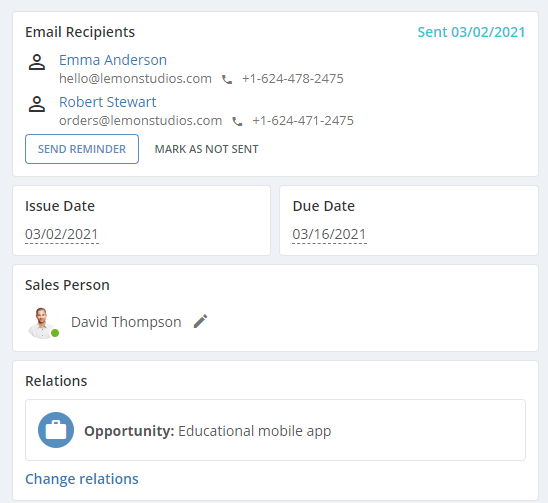Click the Sent 03/02/2021 status text
Image resolution: width=548 pixels, height=503 pixels.
point(471,32)
